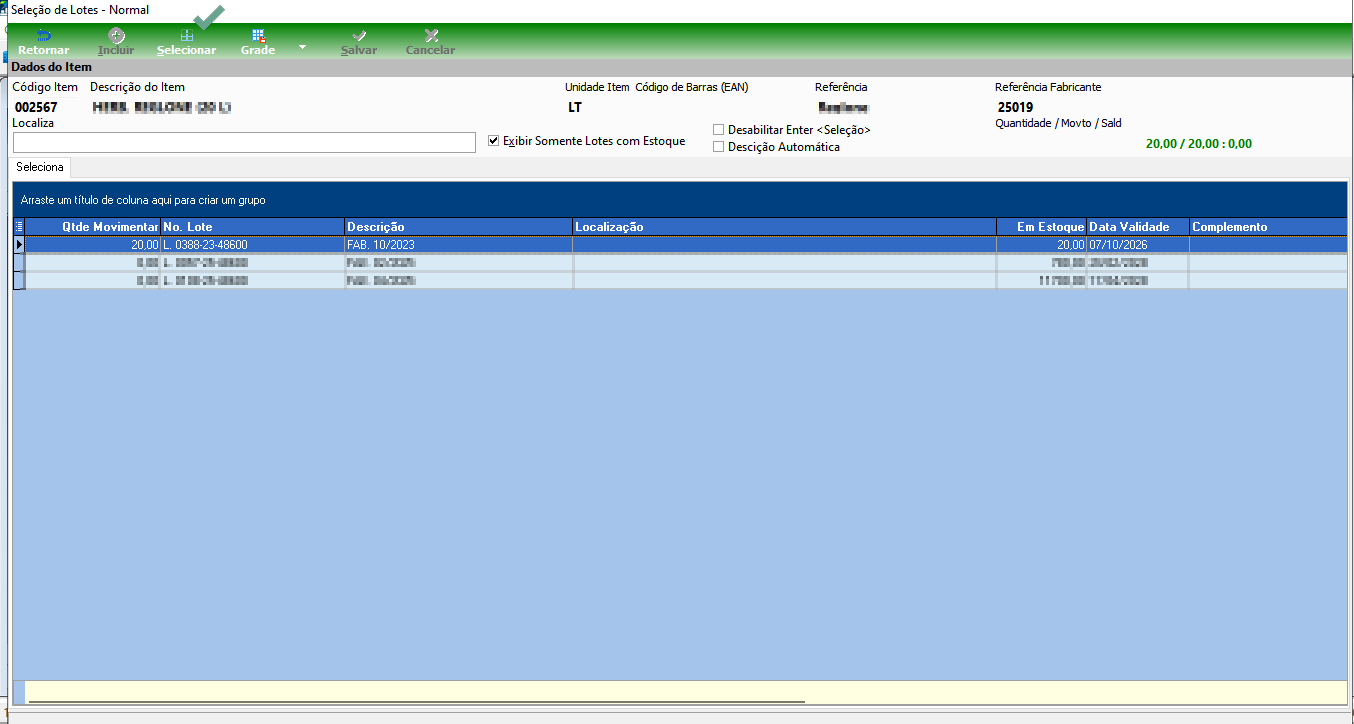Enable Descição Automática checkbox
This screenshot has height=724, width=1354.
coord(719,147)
